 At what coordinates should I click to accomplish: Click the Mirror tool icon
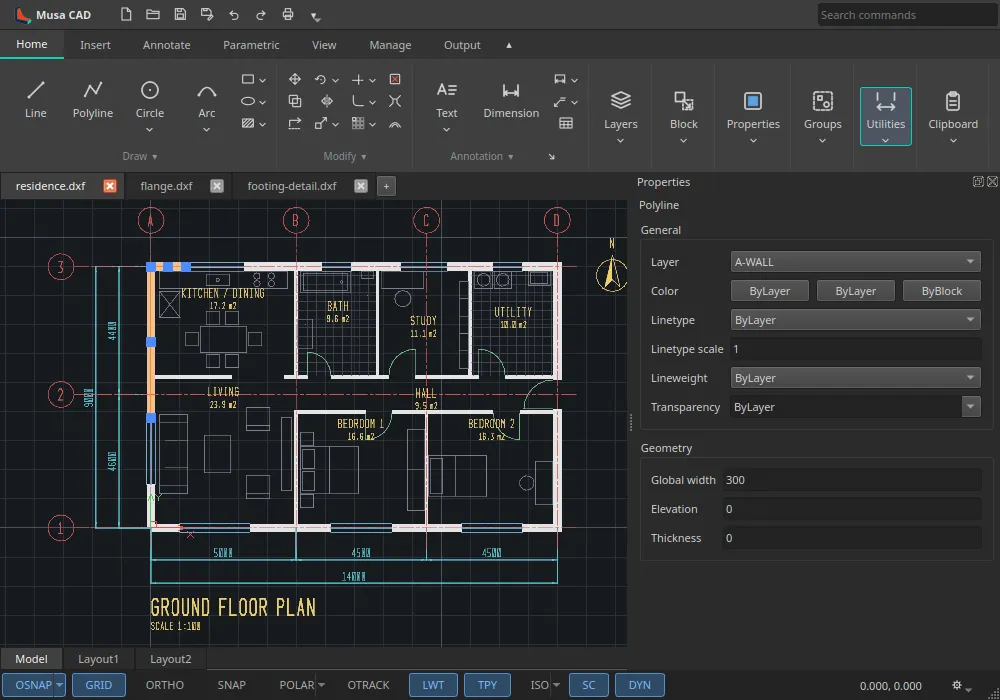click(x=327, y=101)
